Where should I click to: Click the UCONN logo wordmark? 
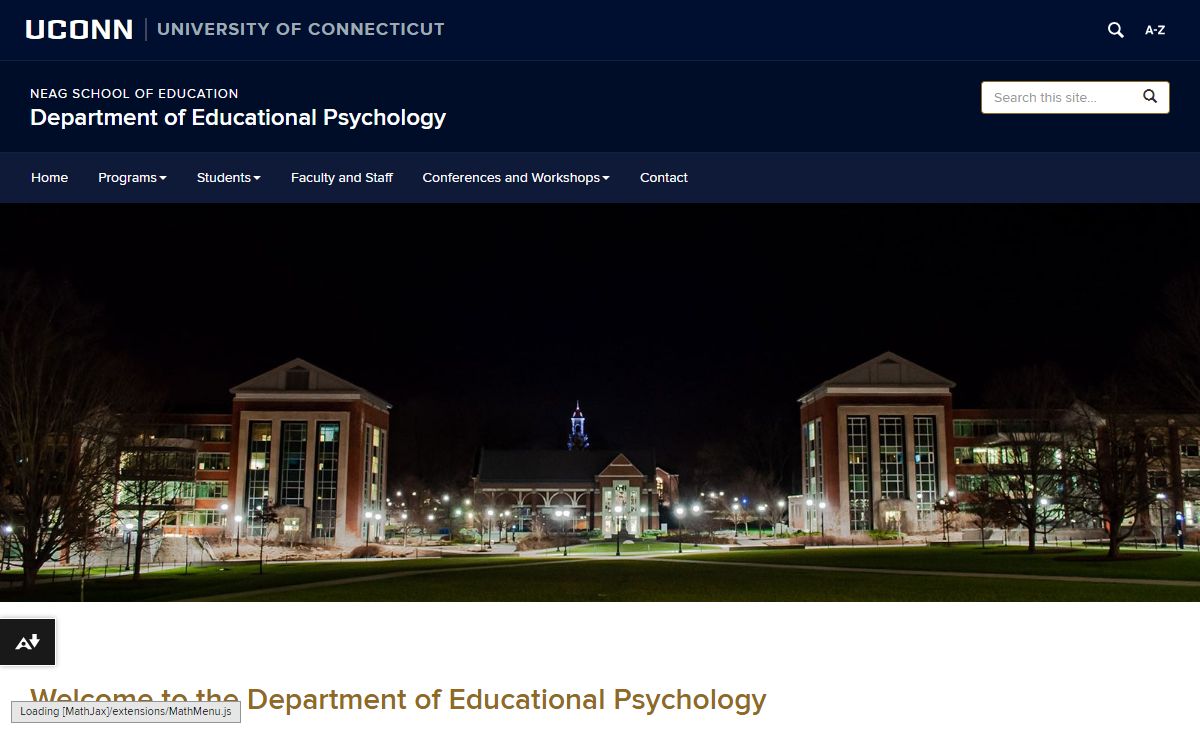click(79, 30)
